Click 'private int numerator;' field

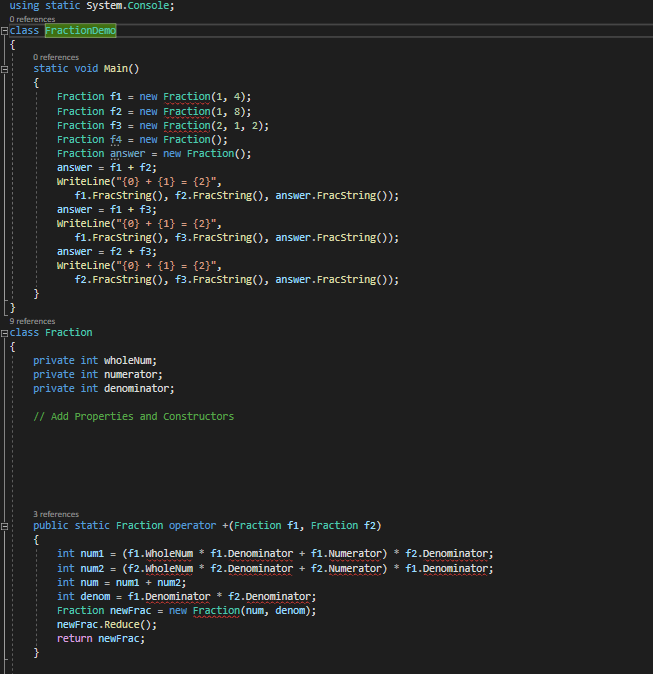pos(98,375)
